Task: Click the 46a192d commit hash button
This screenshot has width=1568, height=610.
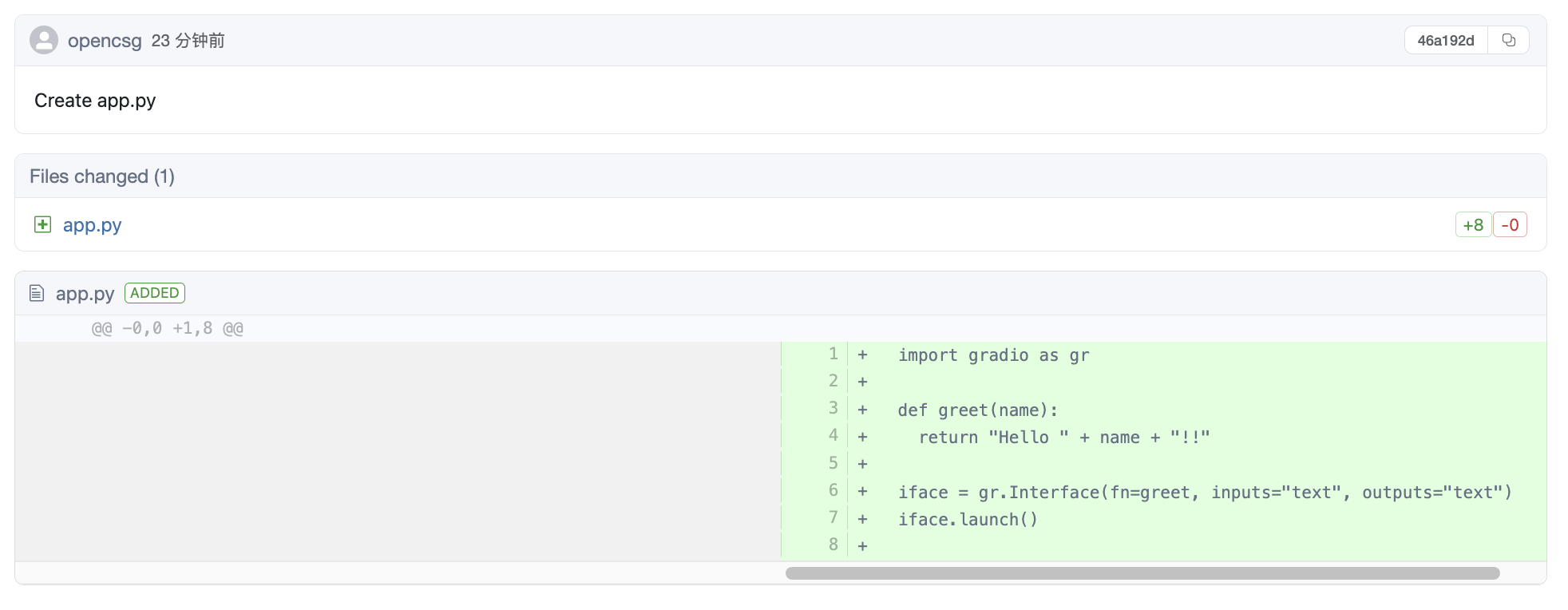Action: (x=1445, y=41)
